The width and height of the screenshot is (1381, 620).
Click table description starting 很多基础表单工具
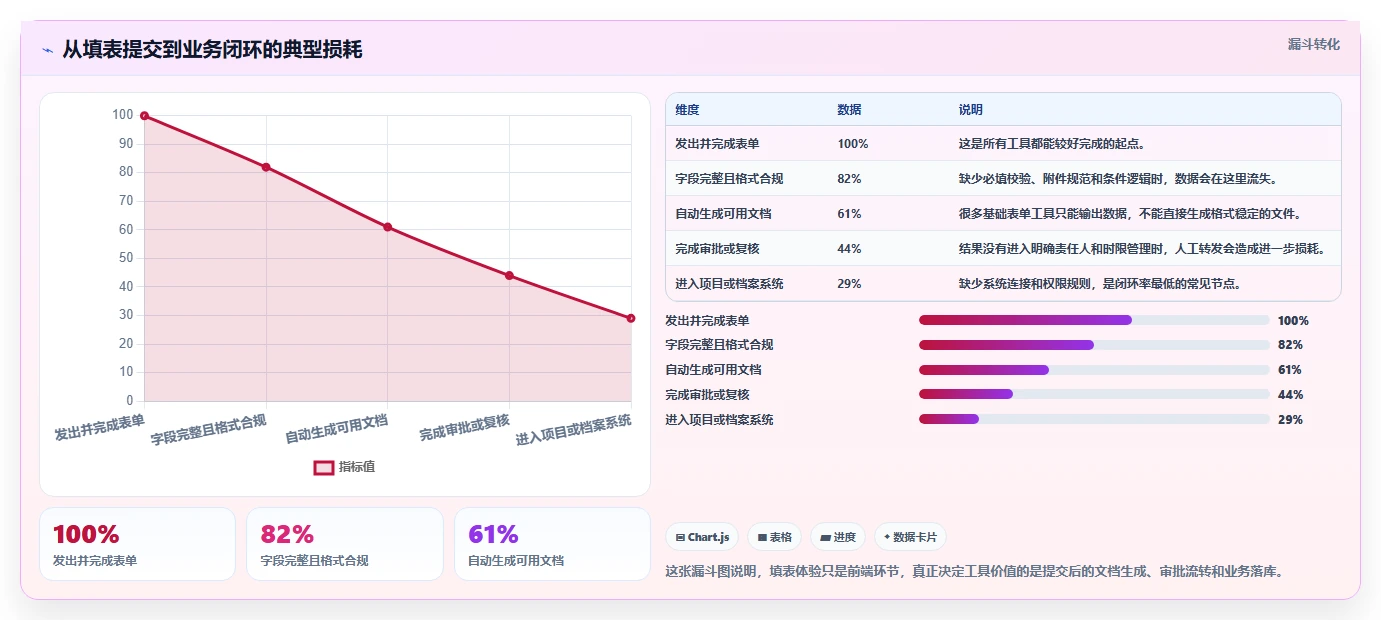(1130, 214)
